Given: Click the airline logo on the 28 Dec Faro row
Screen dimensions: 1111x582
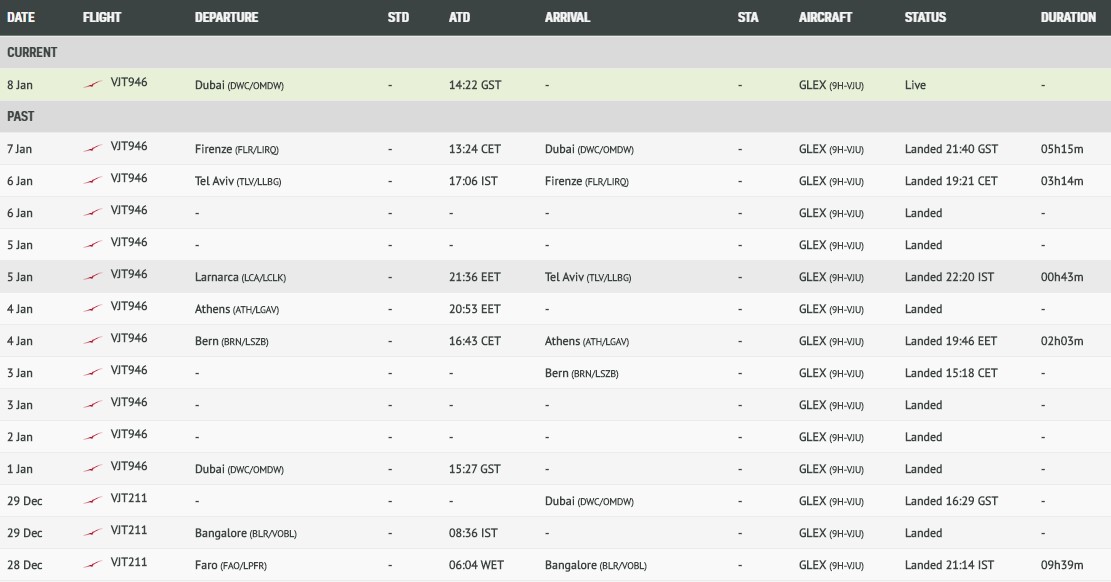Looking at the screenshot, I should coord(92,564).
